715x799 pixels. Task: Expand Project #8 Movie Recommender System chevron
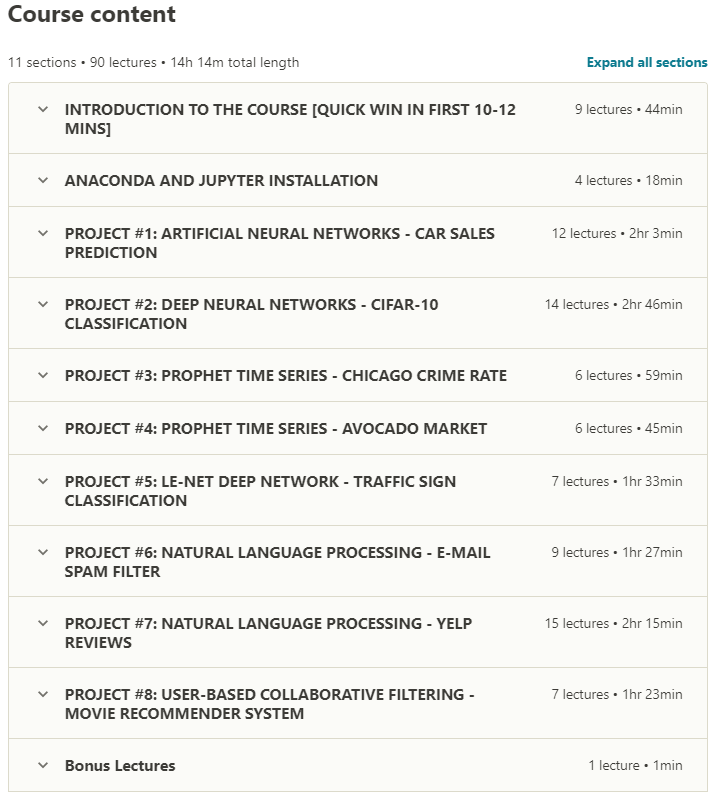click(43, 694)
